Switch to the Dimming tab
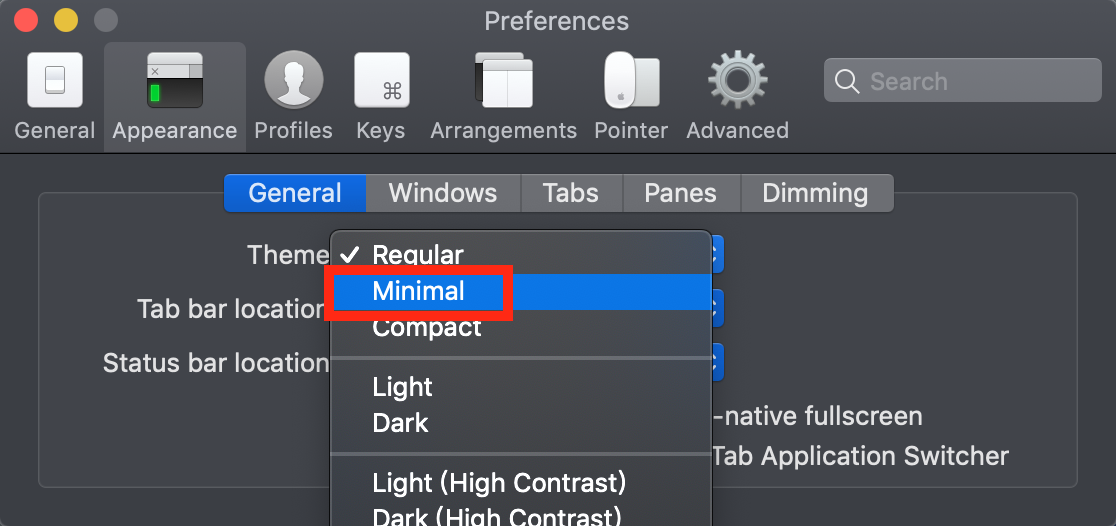Viewport: 1116px width, 526px height. (816, 193)
